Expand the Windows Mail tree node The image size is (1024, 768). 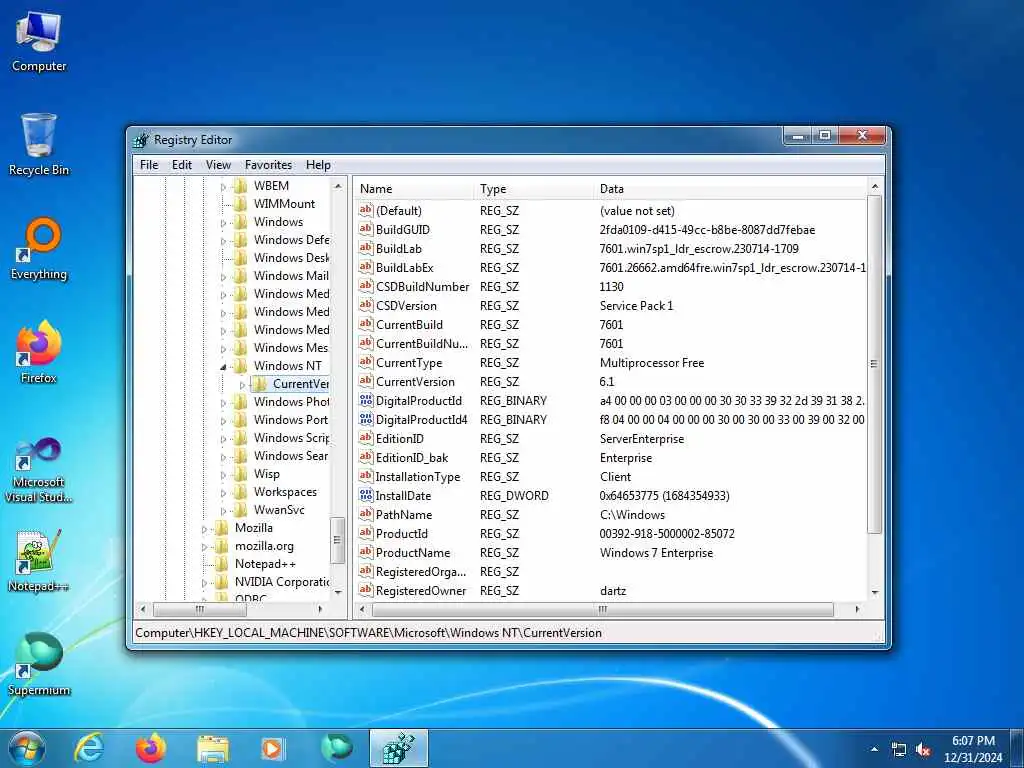(223, 276)
